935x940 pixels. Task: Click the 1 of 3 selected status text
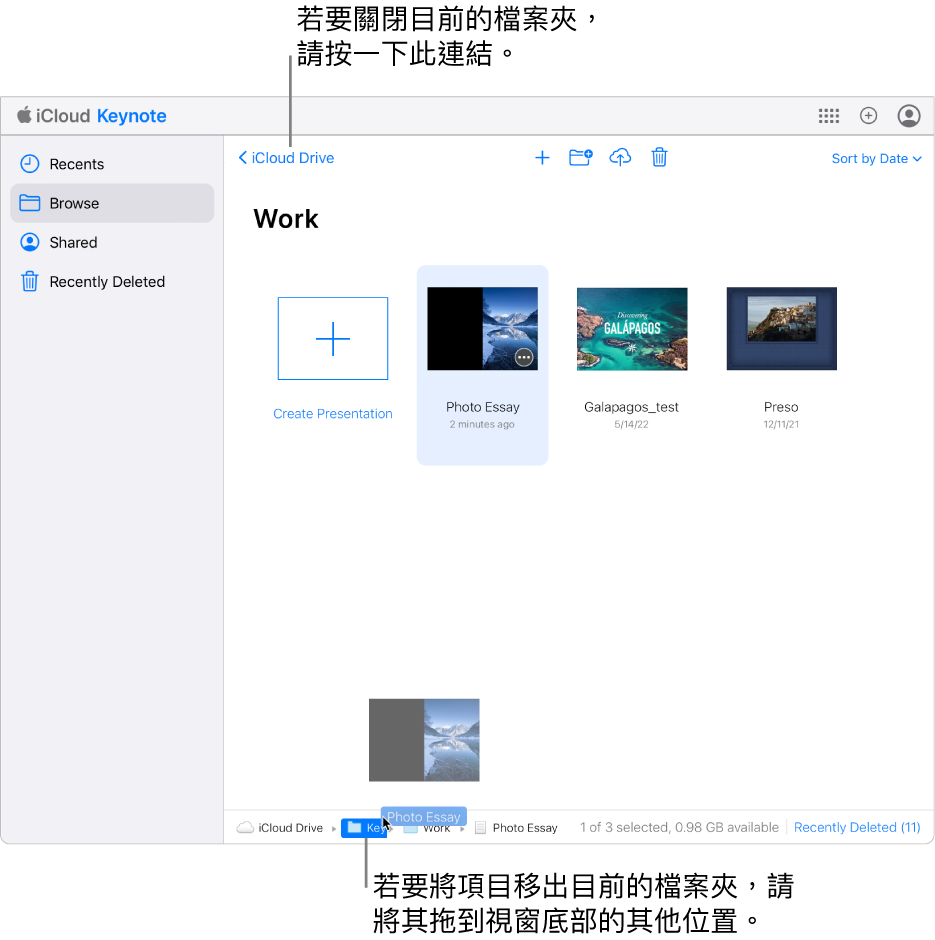tap(679, 827)
